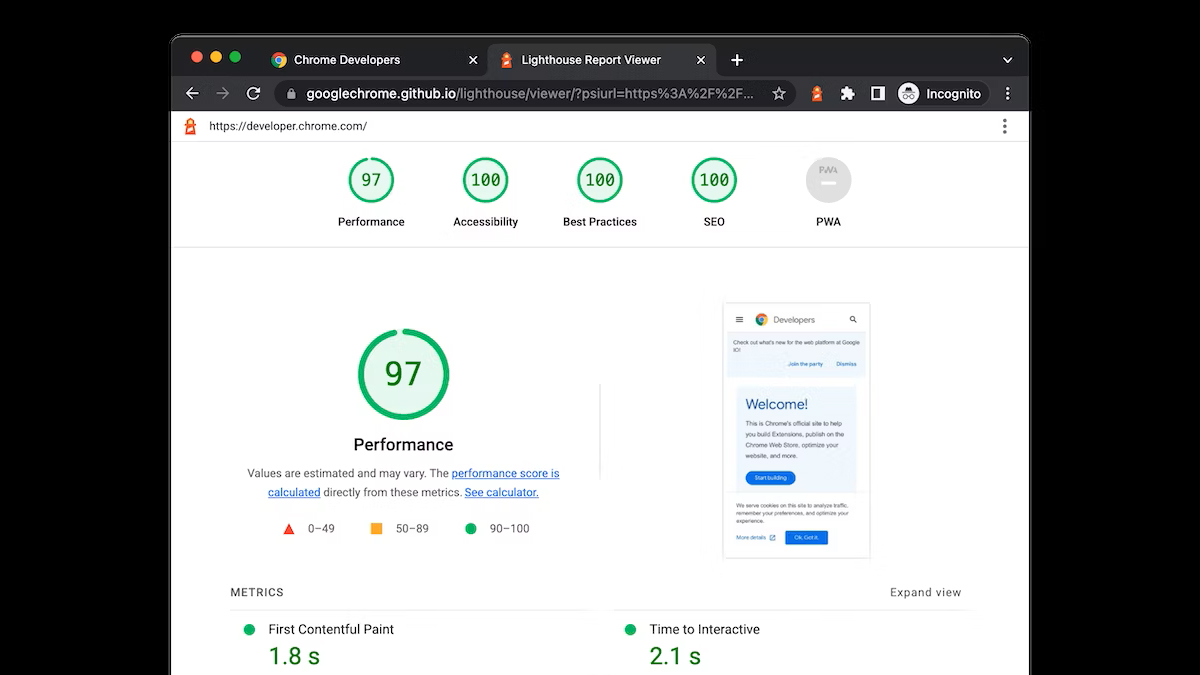1200x675 pixels.
Task: Open the Extensions puzzle piece menu
Action: (847, 93)
